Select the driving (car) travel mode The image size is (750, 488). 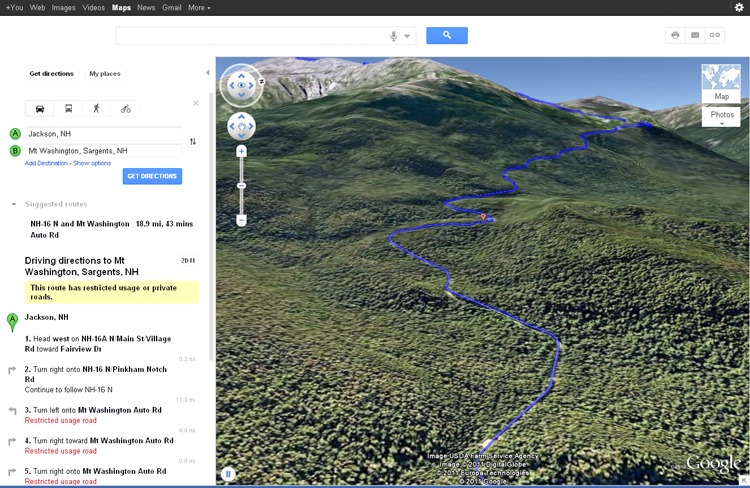pyautogui.click(x=40, y=108)
